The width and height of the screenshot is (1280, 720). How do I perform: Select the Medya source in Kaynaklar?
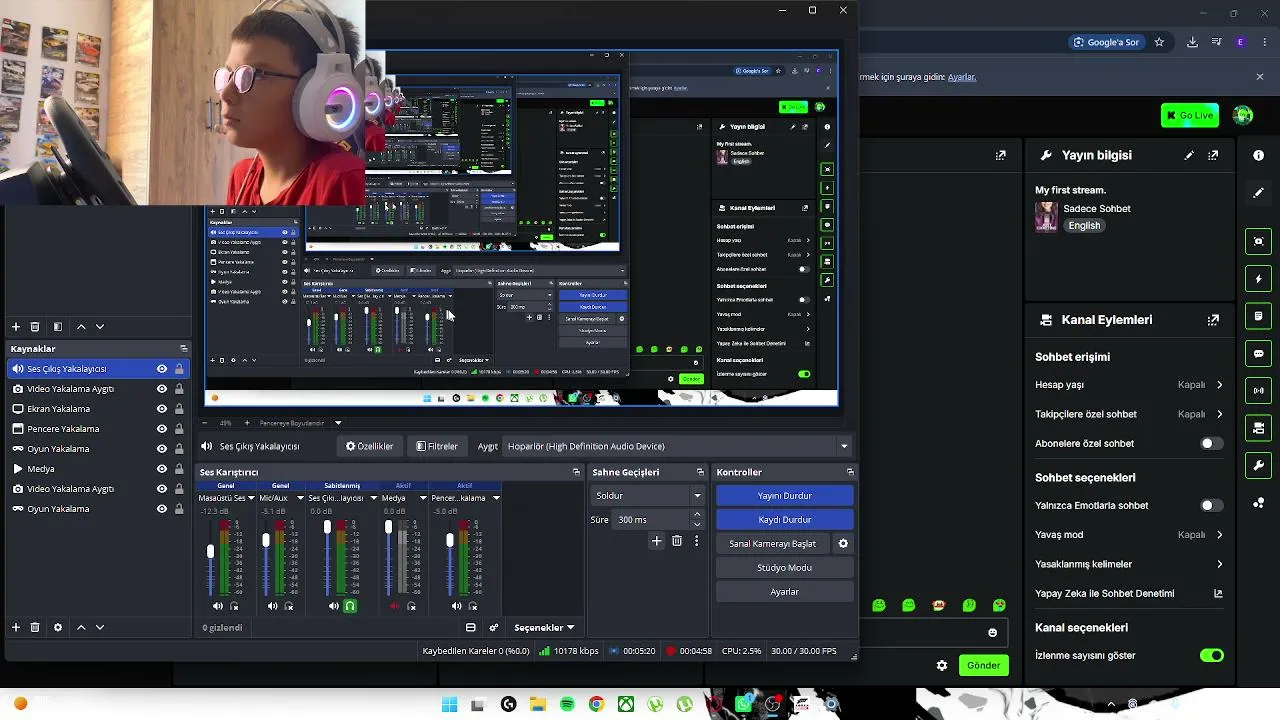pos(98,469)
